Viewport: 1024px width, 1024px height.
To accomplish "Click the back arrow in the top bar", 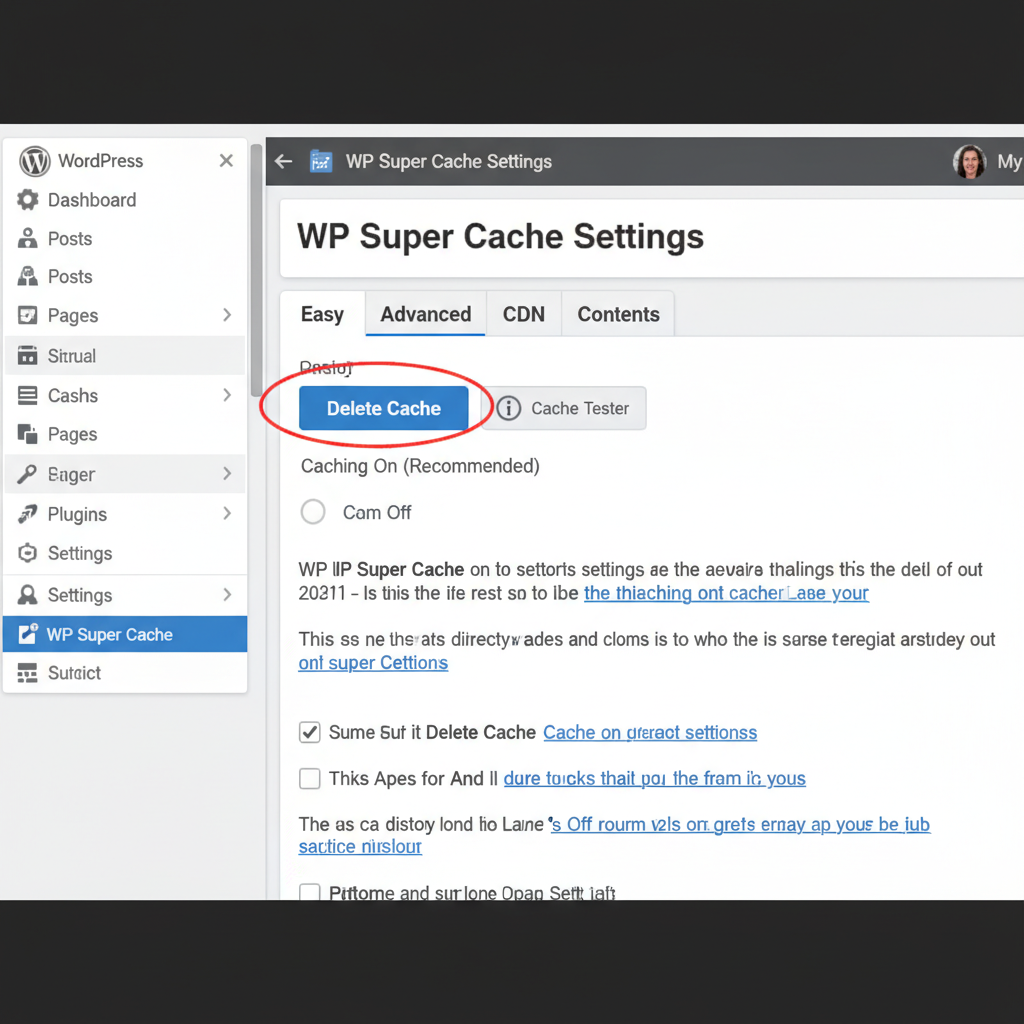I will (x=283, y=161).
